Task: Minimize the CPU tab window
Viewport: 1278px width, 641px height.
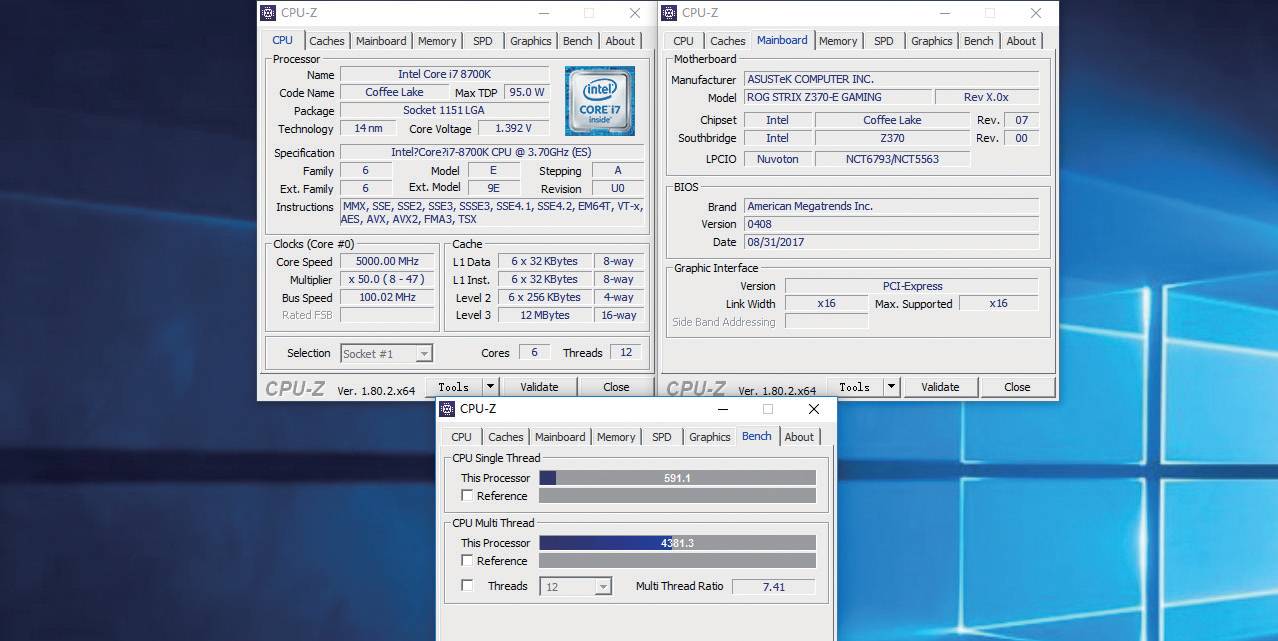Action: 543,13
